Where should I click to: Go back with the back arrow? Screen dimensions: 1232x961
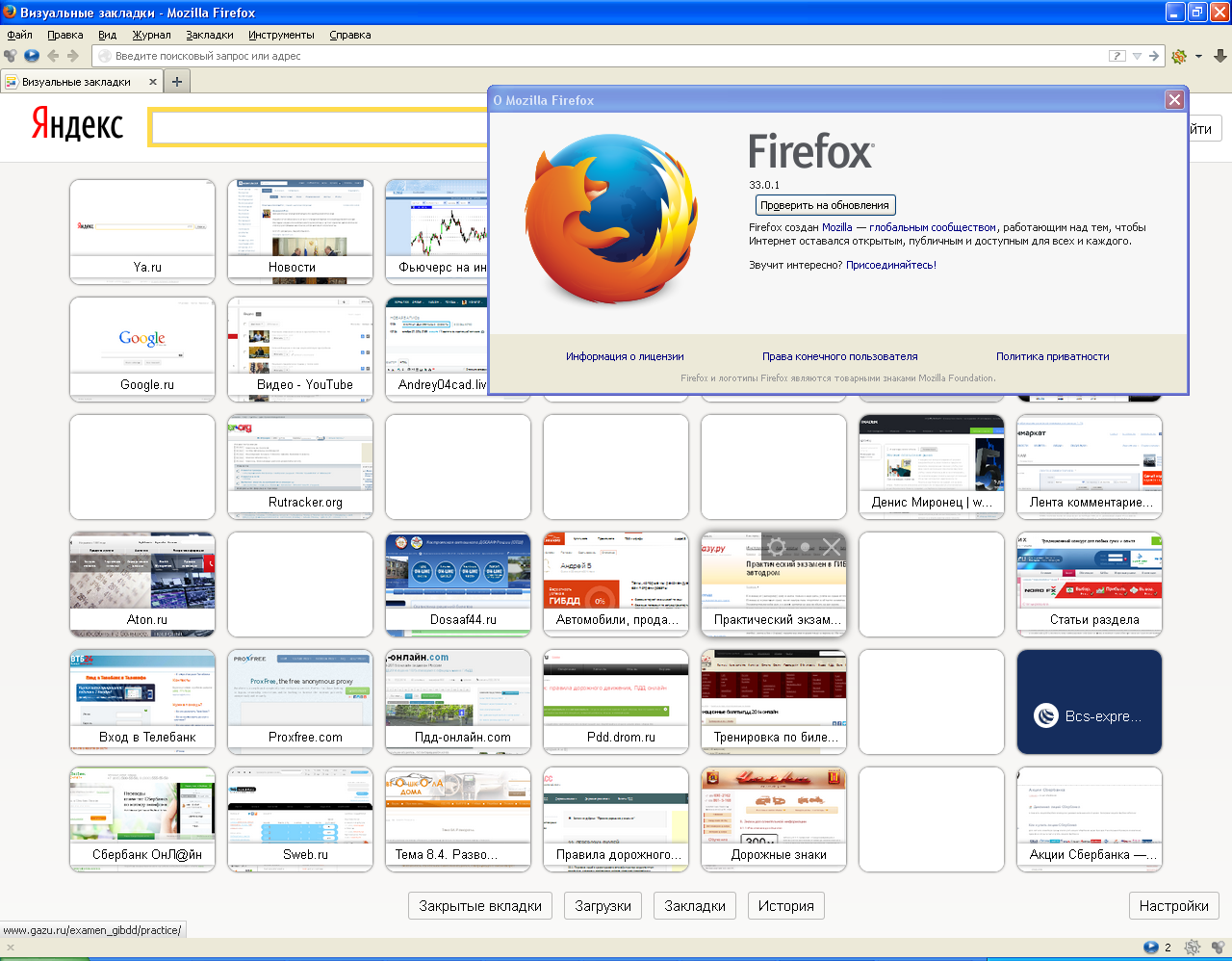pos(53,56)
